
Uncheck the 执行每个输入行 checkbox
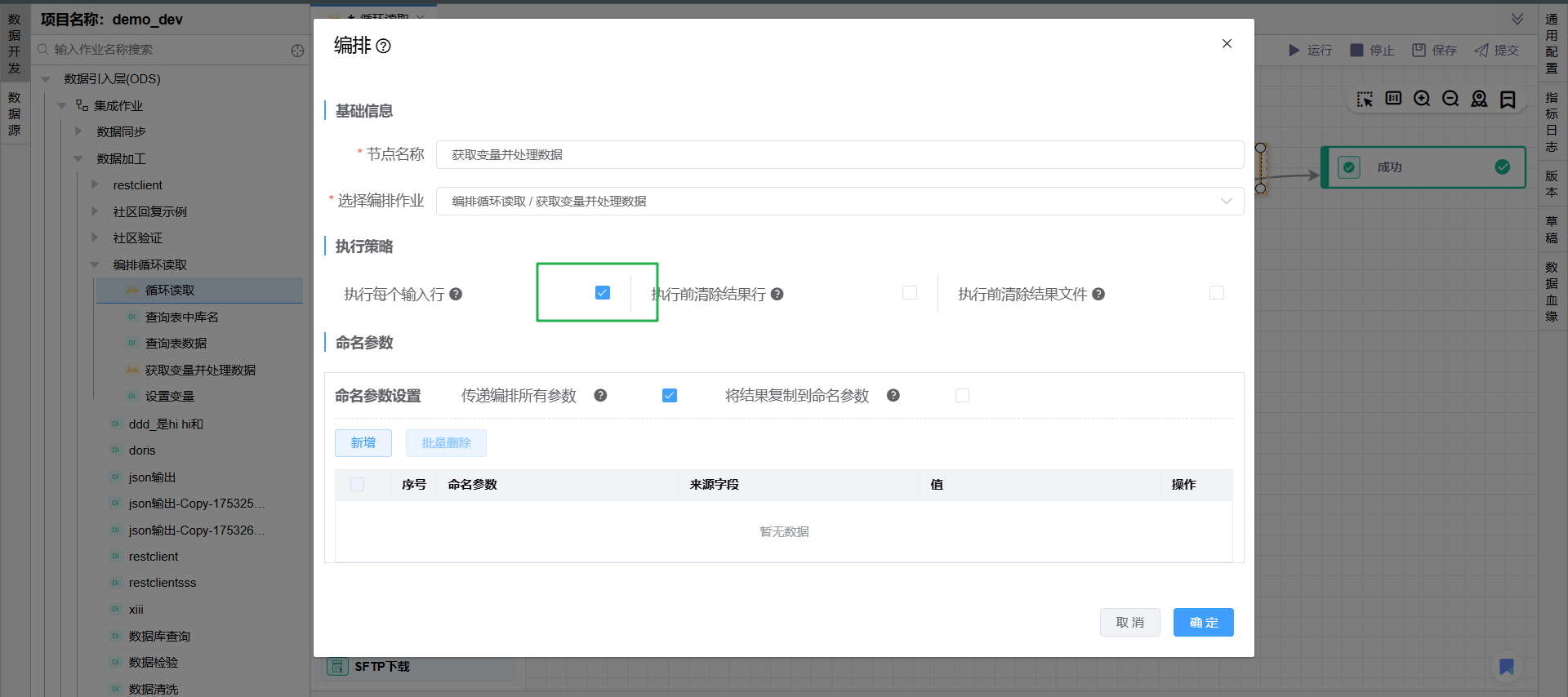point(603,293)
